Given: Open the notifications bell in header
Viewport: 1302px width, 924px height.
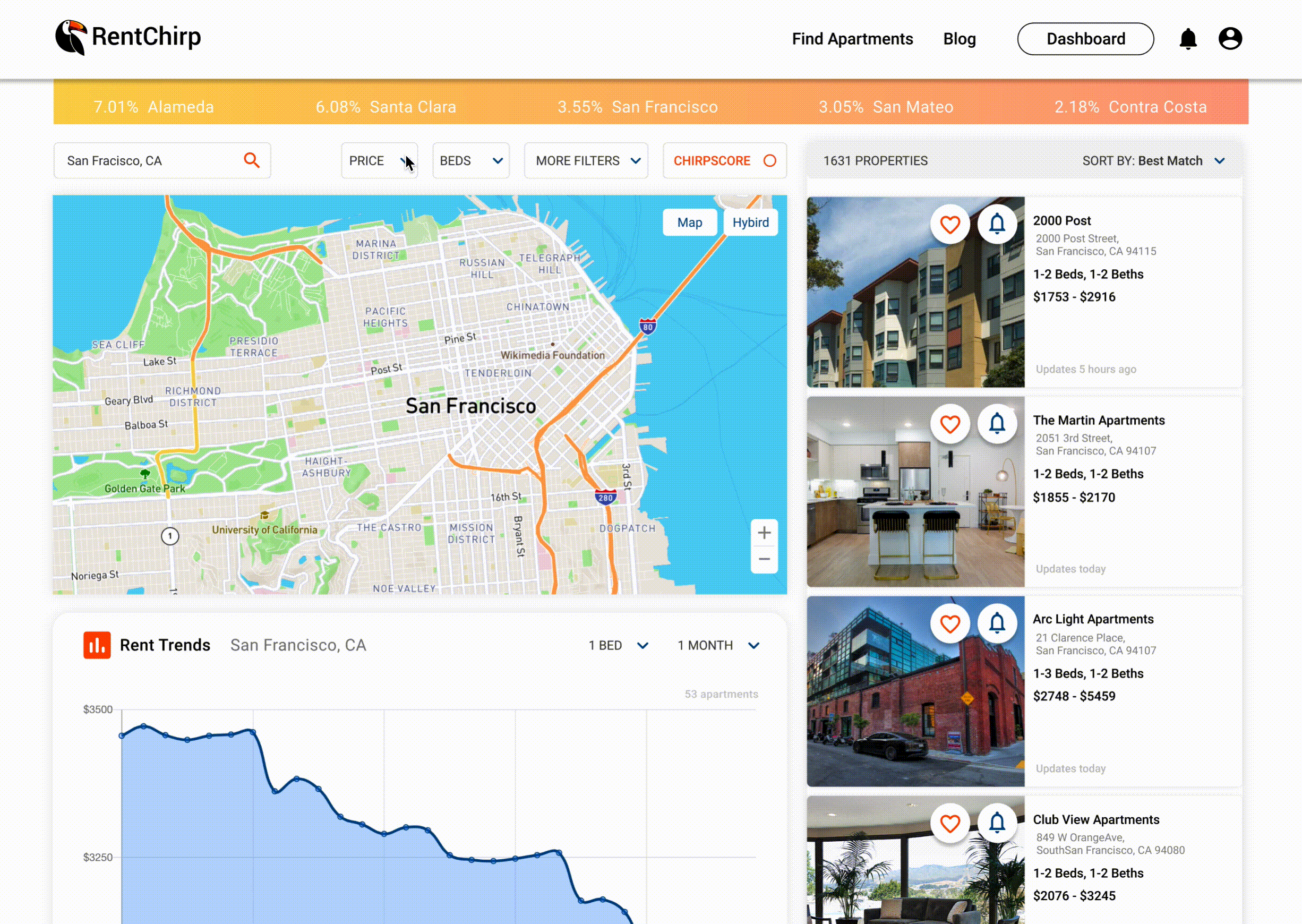Looking at the screenshot, I should (x=1188, y=39).
